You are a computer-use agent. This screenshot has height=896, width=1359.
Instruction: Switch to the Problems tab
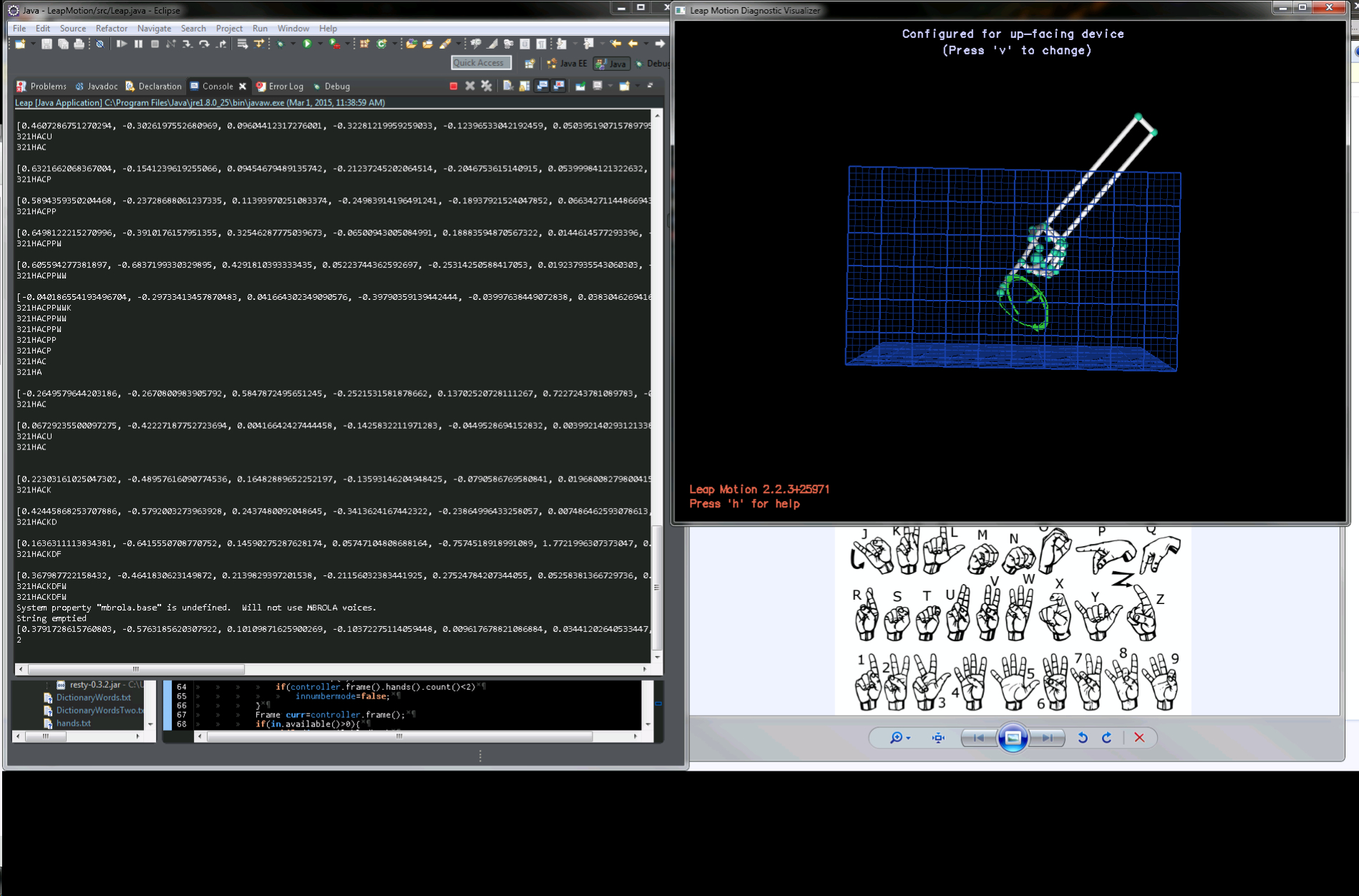42,87
